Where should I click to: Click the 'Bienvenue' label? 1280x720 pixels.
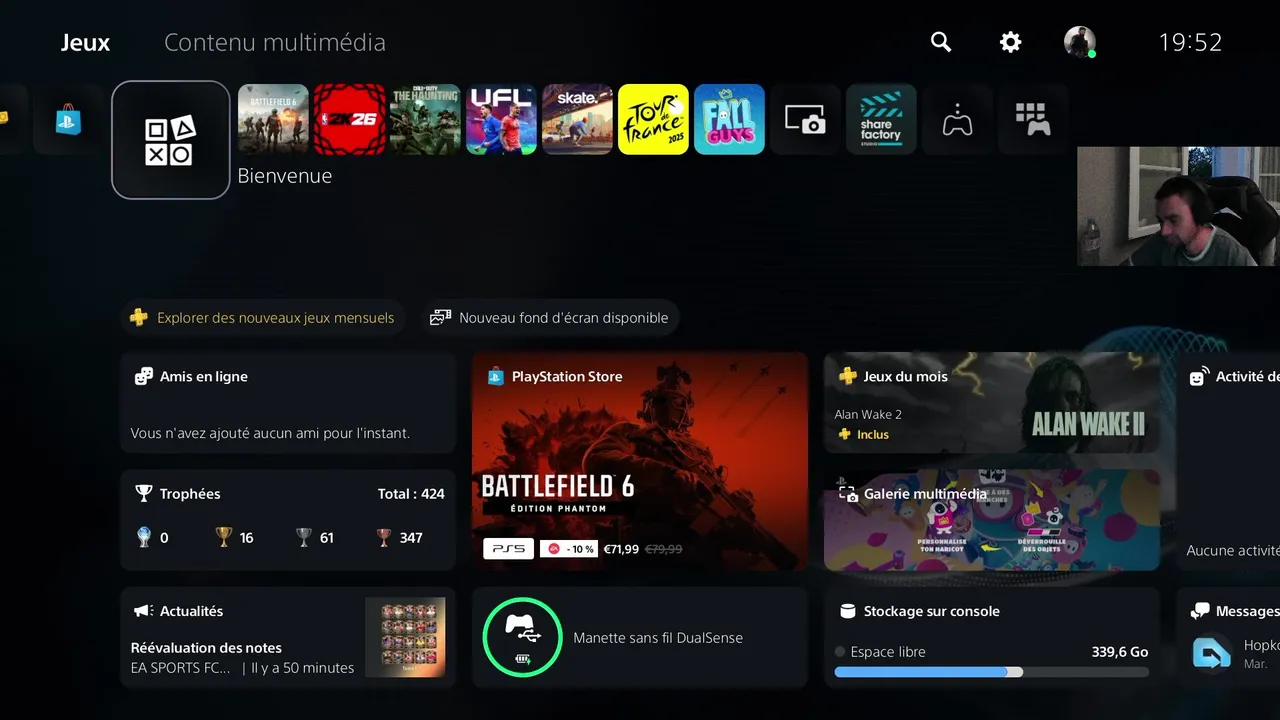(285, 176)
